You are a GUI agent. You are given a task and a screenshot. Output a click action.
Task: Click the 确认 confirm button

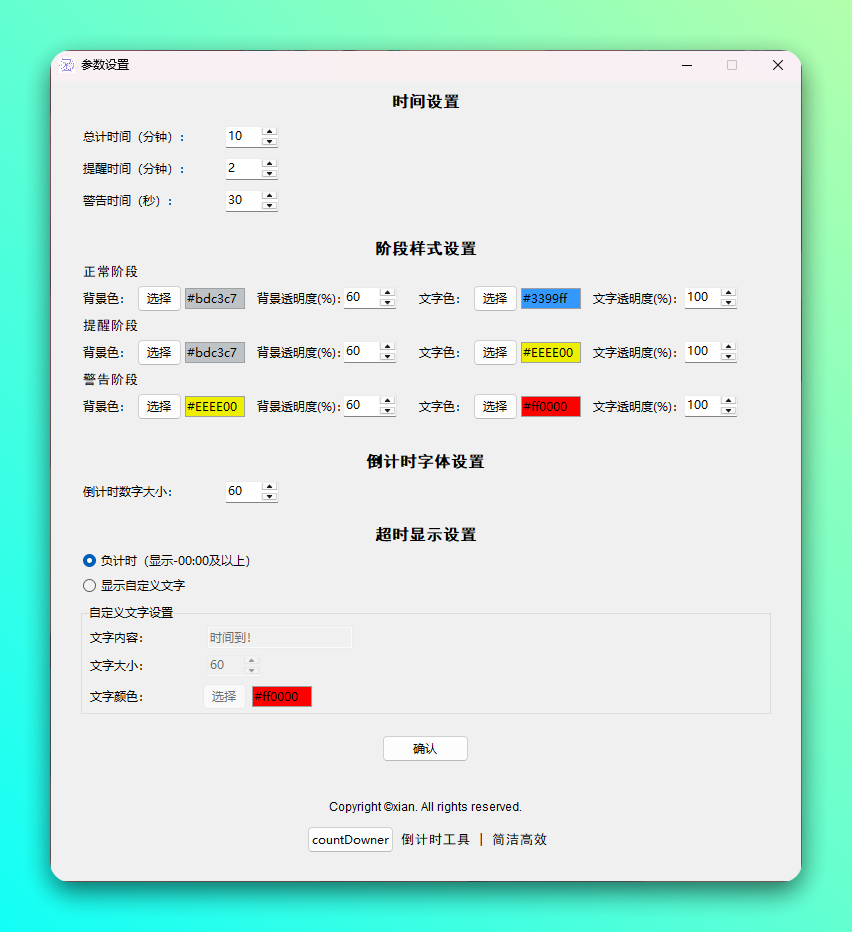(425, 748)
